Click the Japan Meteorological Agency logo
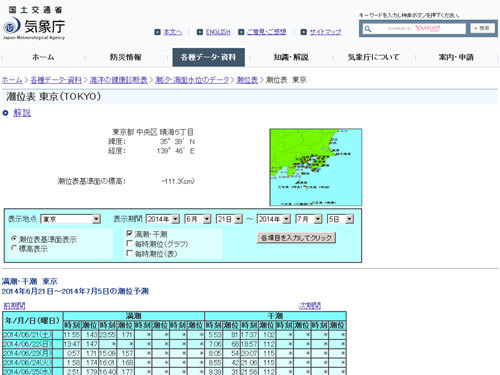The height and width of the screenshot is (375, 500). click(x=34, y=23)
